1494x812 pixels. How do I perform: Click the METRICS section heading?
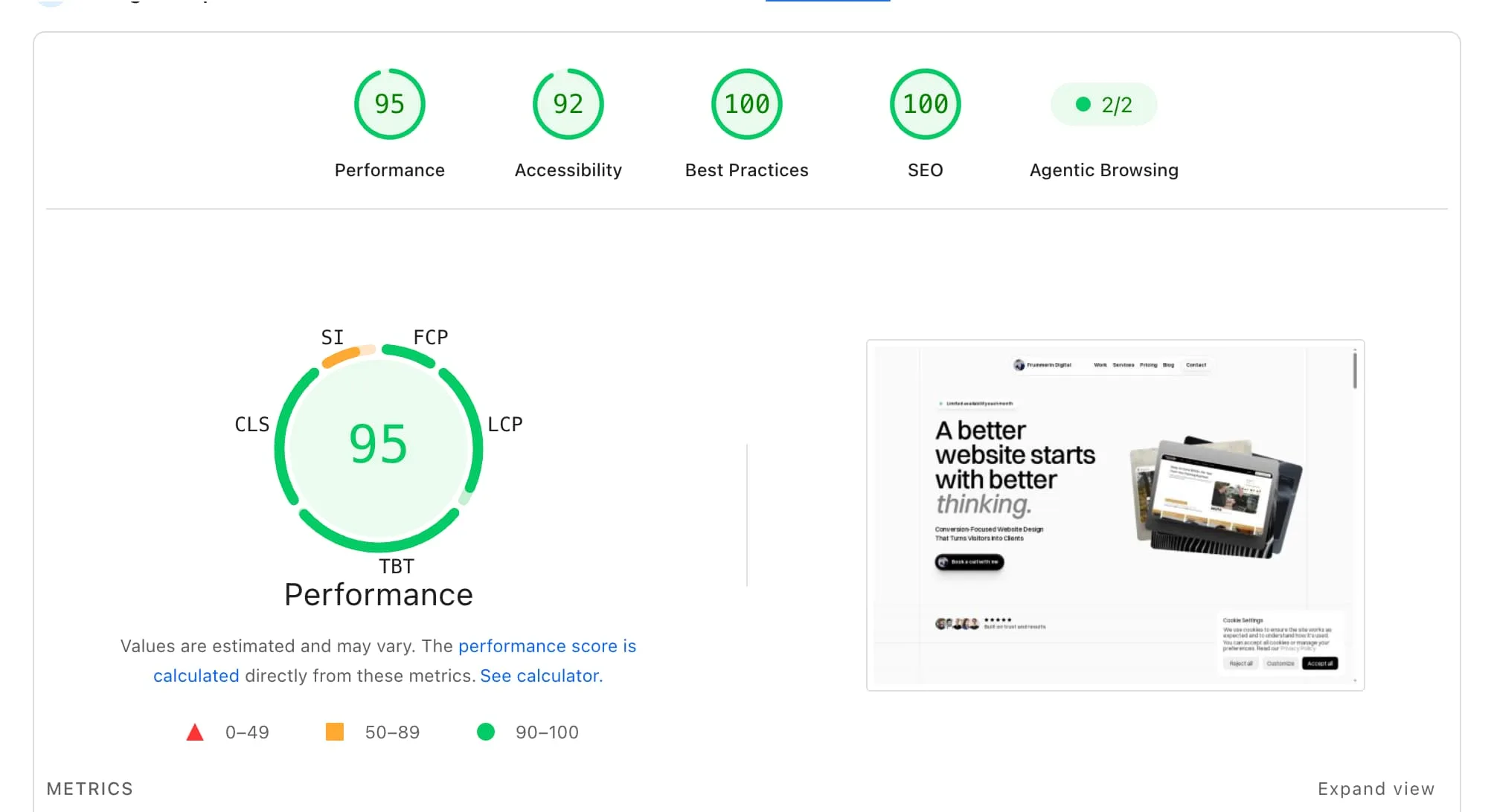(x=90, y=789)
